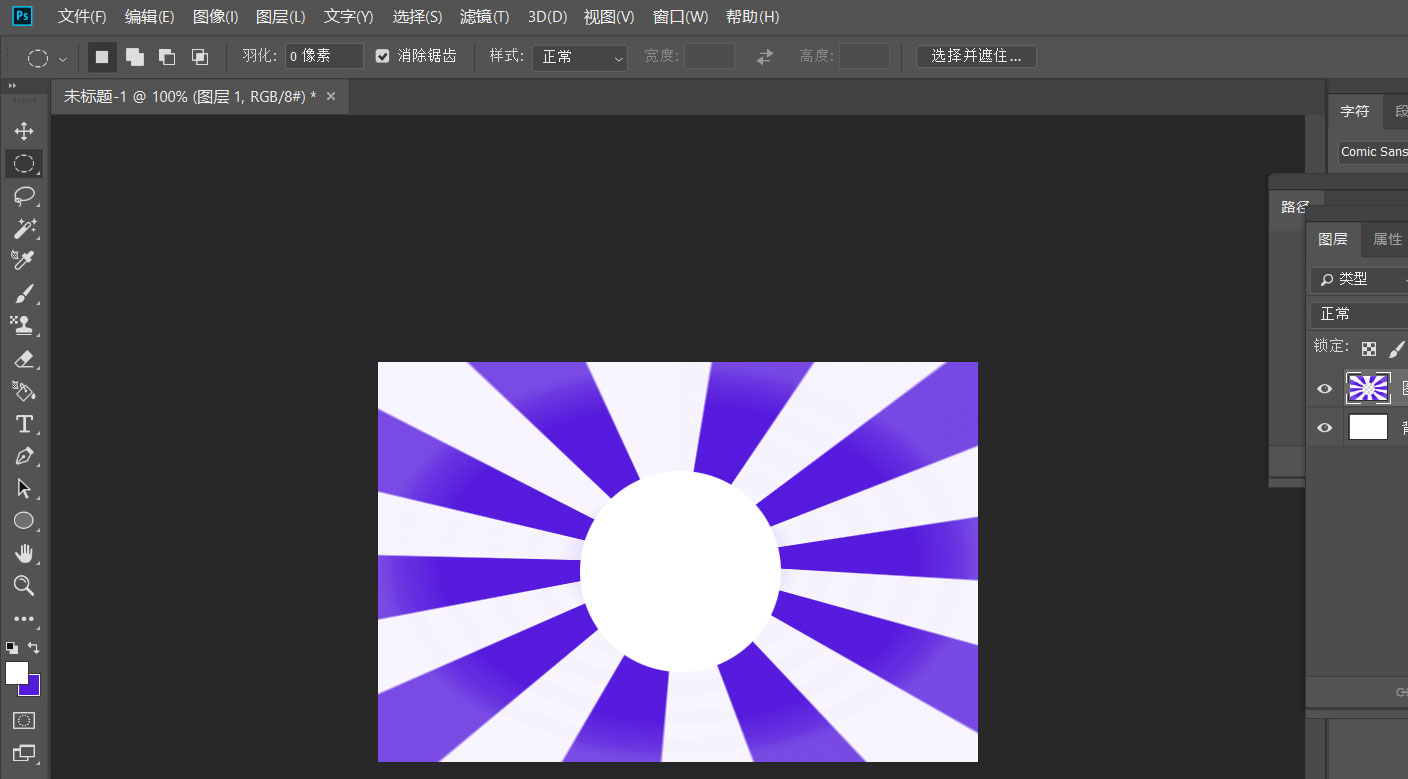Click the add-to-selection mode in options bar
Viewport: 1408px width, 779px height.
click(x=134, y=56)
